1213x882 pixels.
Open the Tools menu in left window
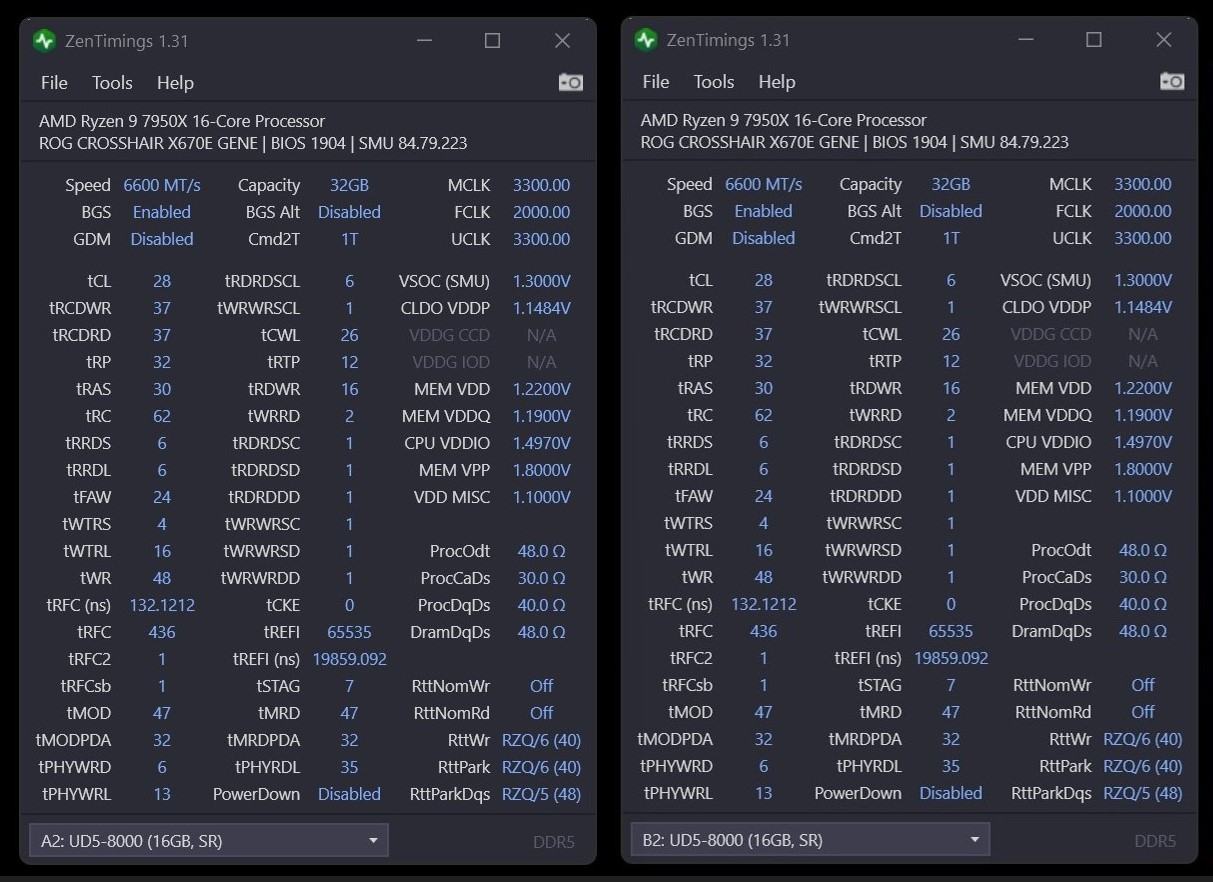click(x=112, y=83)
